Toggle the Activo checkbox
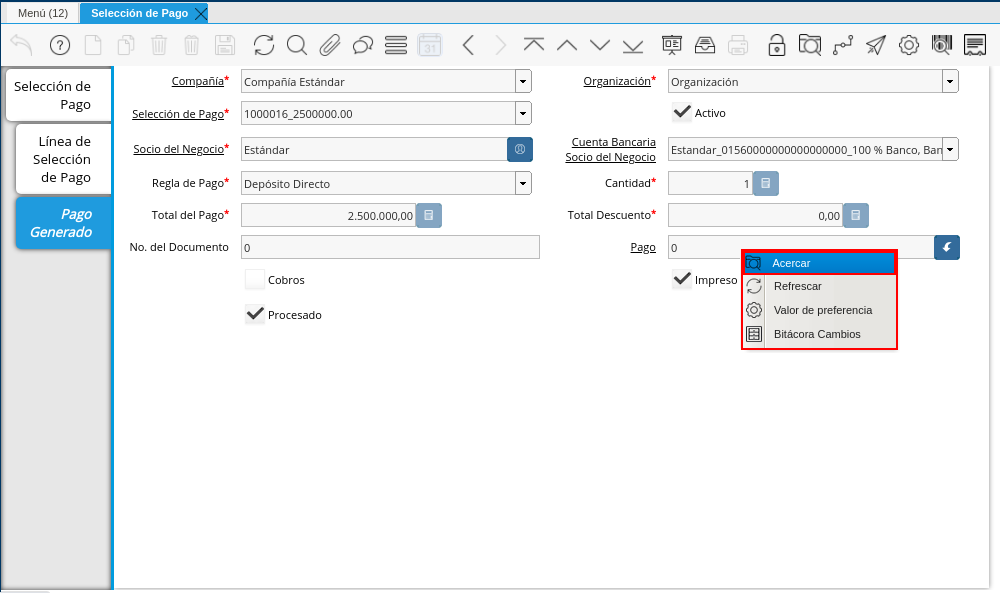Viewport: 1000px width, 593px height. tap(683, 112)
